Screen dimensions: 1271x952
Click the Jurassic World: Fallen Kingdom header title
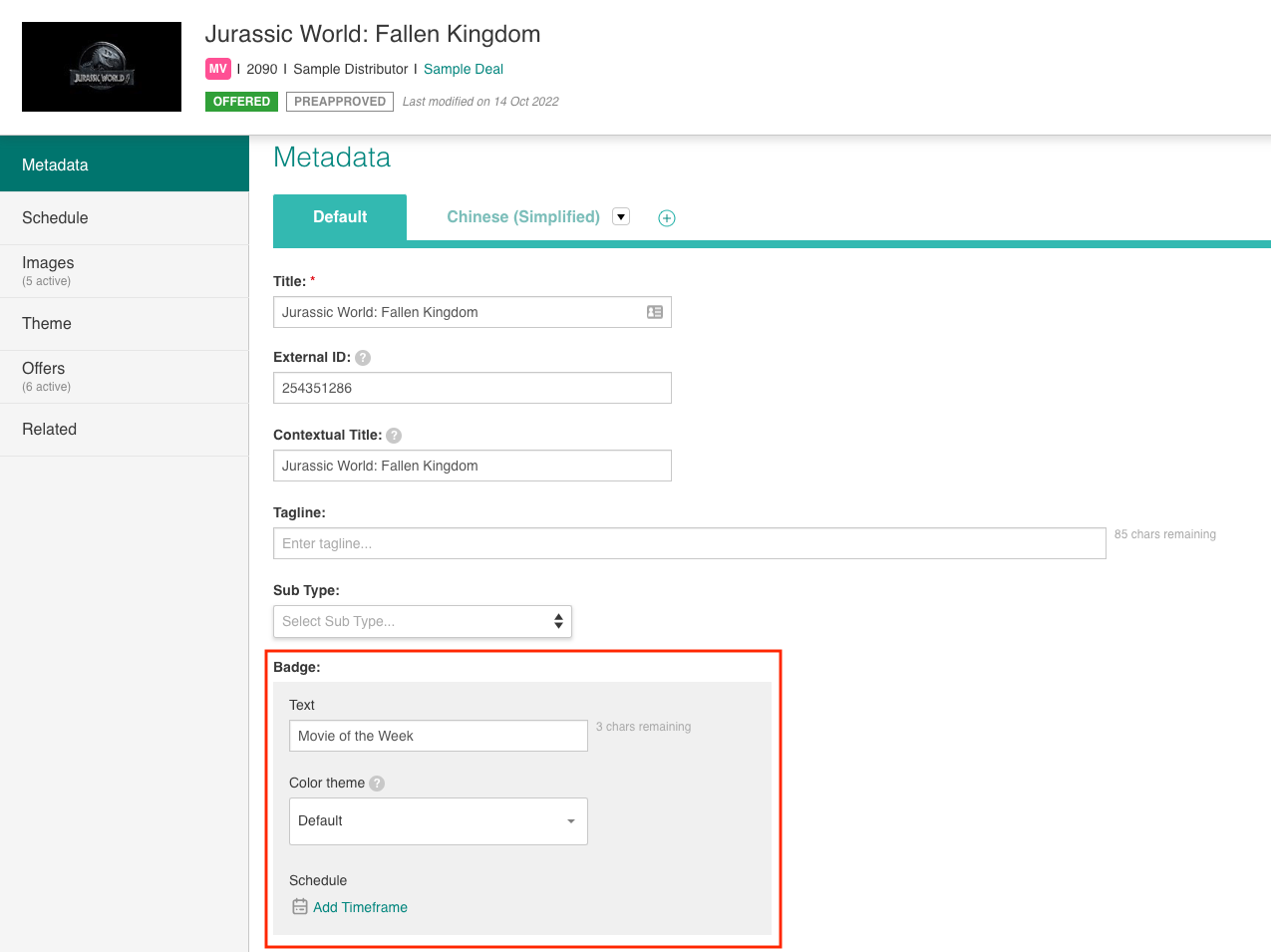point(373,34)
